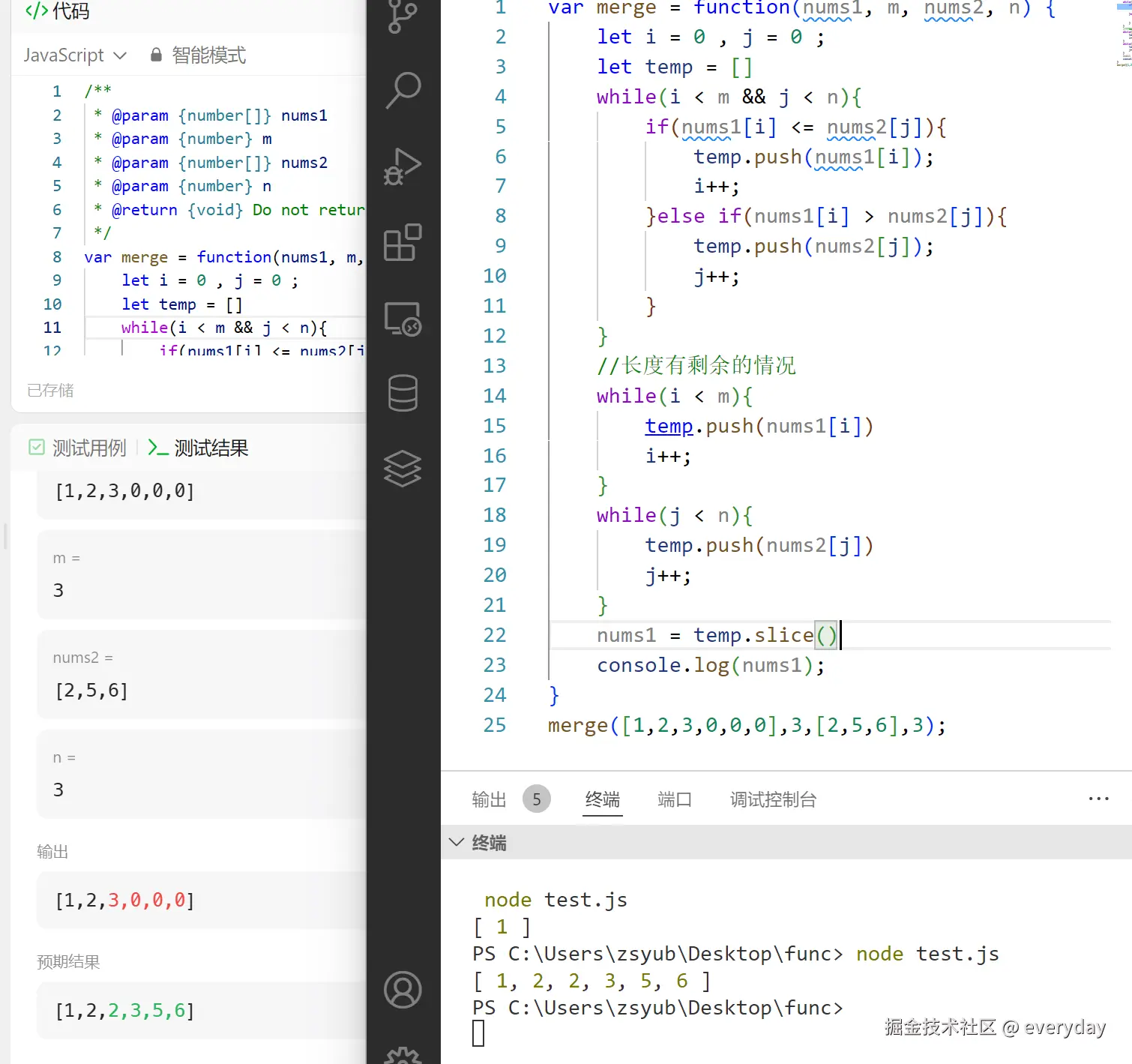Click the lock icon beside 智能模式
The image size is (1132, 1064).
coord(156,55)
